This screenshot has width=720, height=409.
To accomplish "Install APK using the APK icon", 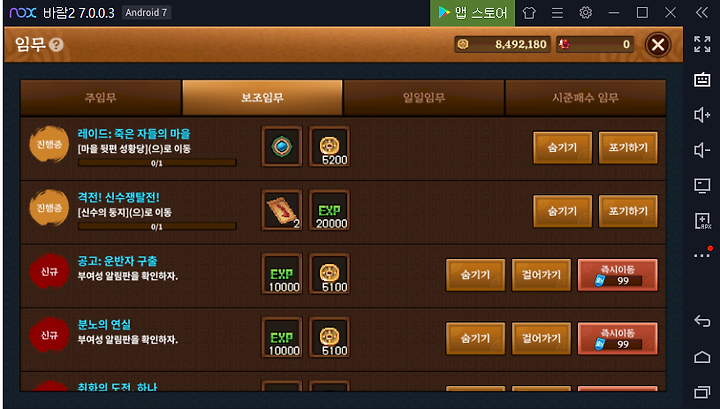I will [x=702, y=221].
